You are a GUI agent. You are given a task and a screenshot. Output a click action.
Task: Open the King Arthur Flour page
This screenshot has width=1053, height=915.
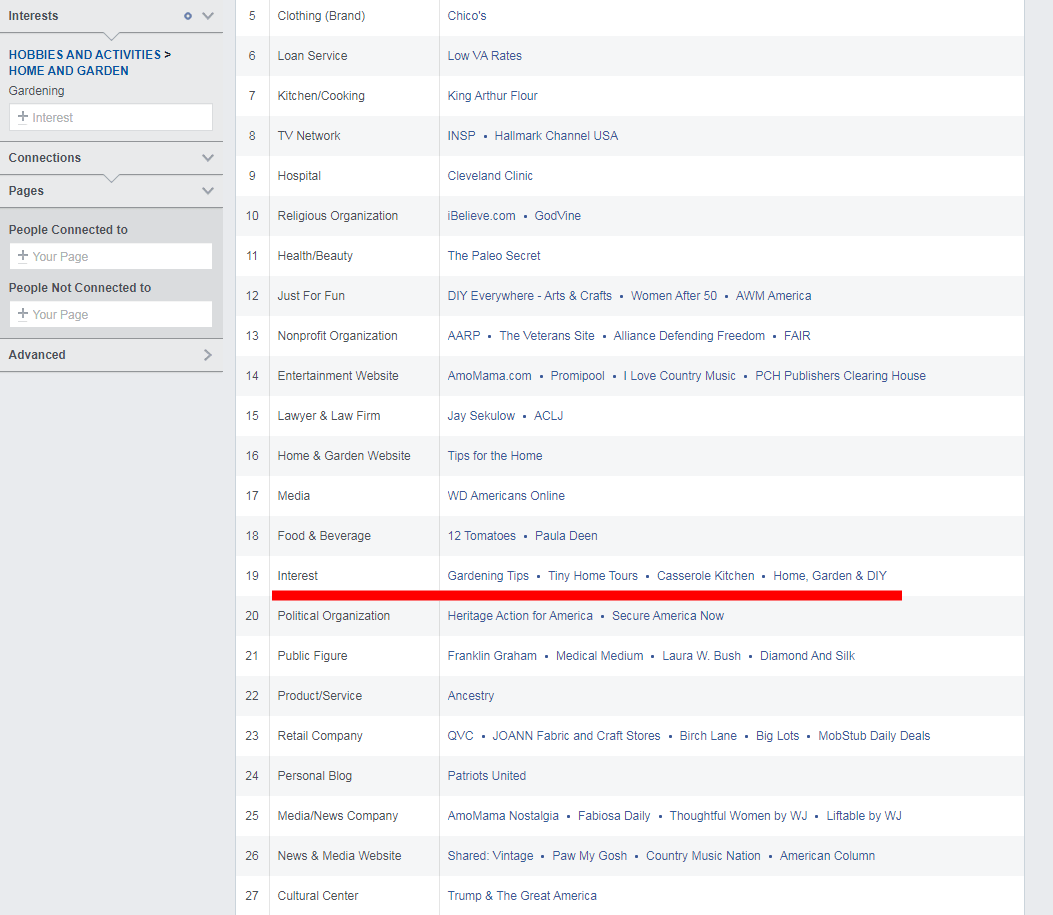point(492,96)
